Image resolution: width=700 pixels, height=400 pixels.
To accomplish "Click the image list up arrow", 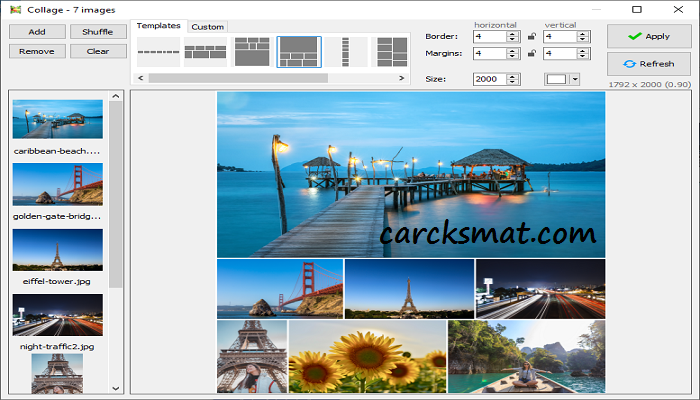I will [x=116, y=96].
